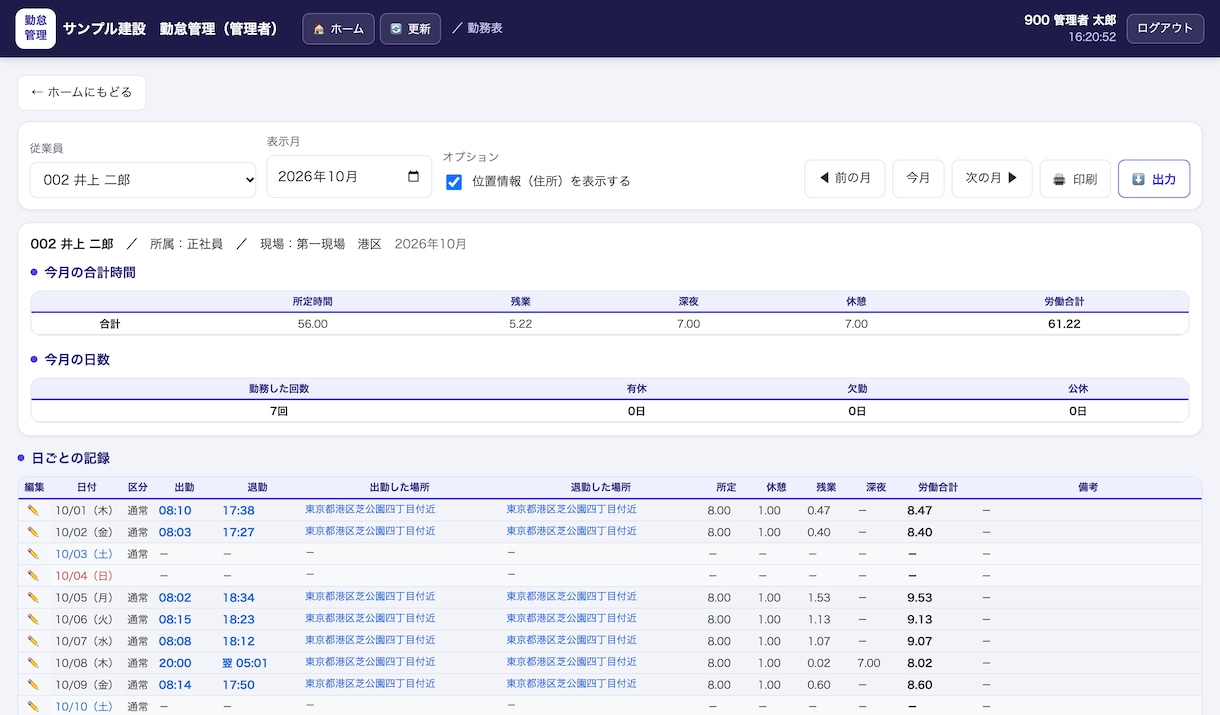Open 10/09 出勤した場所 address link

click(x=370, y=684)
